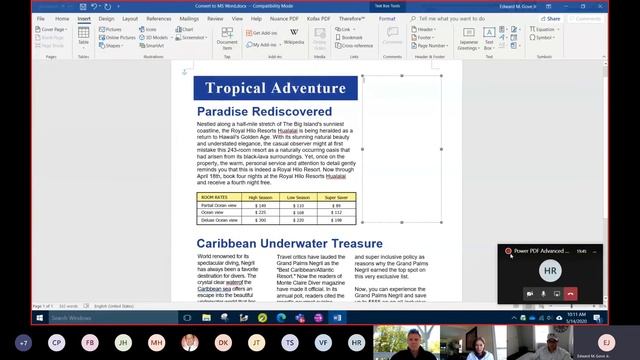Open the View tab
Viewport: 640px width, 360px height.
[x=237, y=19]
